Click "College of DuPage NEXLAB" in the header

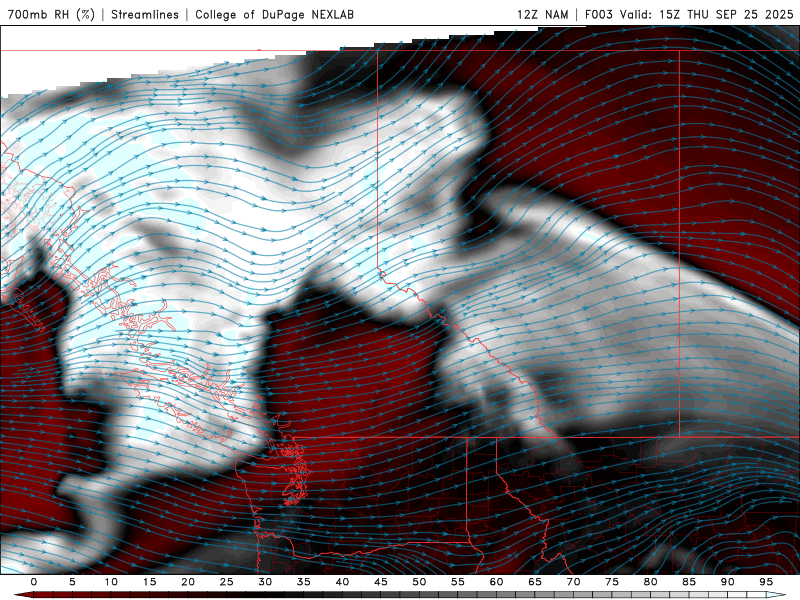274,14
